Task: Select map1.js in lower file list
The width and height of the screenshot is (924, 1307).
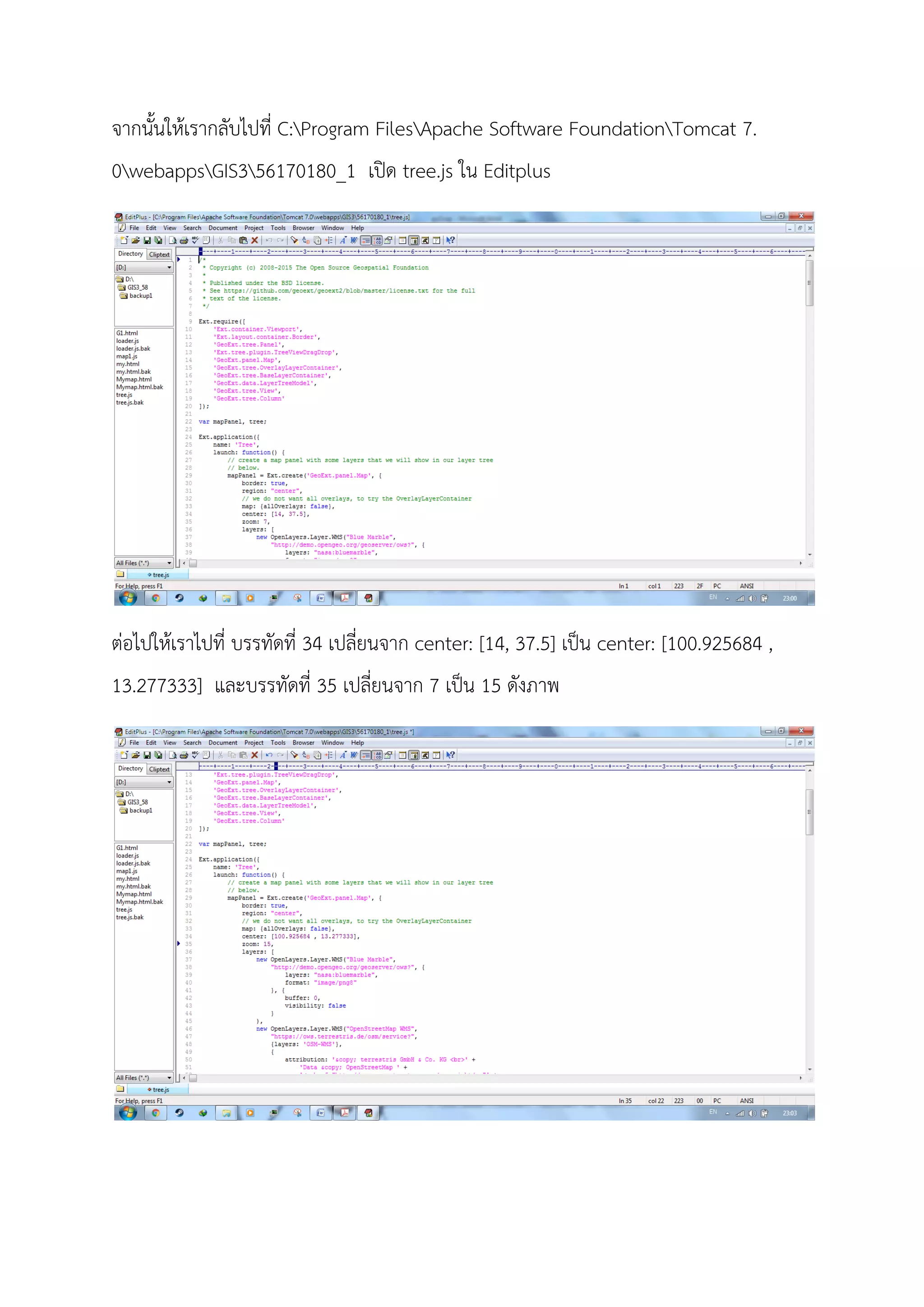Action: pos(126,871)
